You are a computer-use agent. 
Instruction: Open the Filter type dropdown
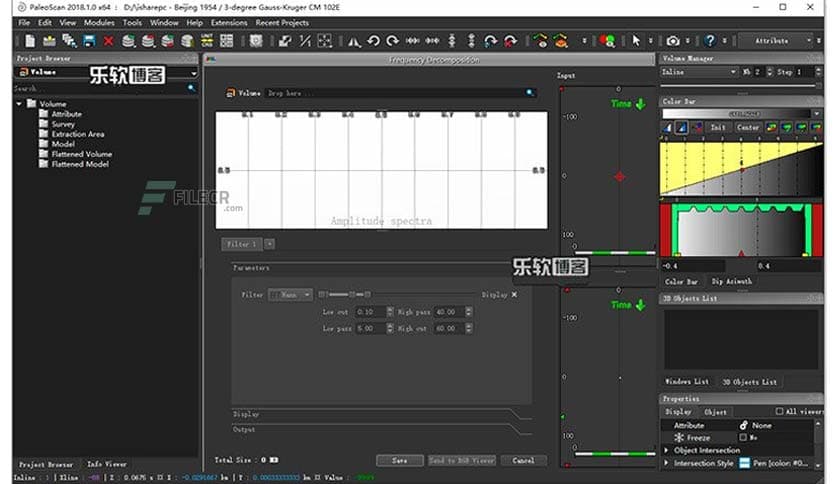(291, 295)
